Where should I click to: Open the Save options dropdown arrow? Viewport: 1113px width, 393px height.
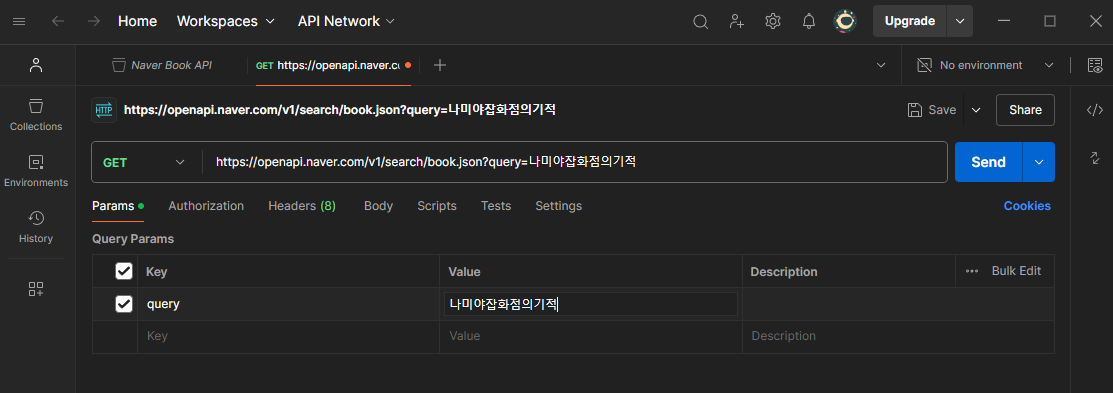pyautogui.click(x=976, y=110)
